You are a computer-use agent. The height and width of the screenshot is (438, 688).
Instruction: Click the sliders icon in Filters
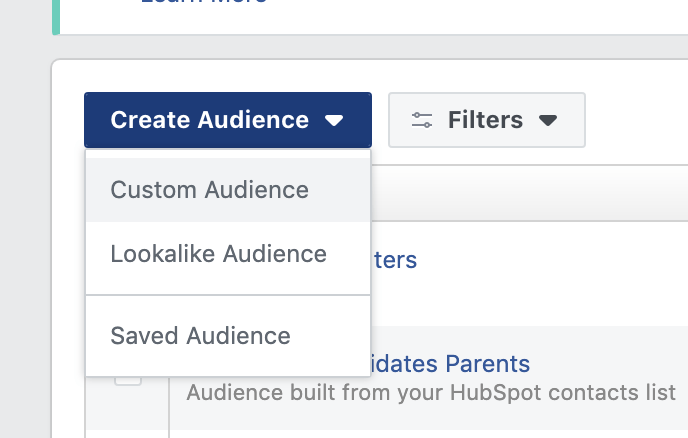coord(422,120)
